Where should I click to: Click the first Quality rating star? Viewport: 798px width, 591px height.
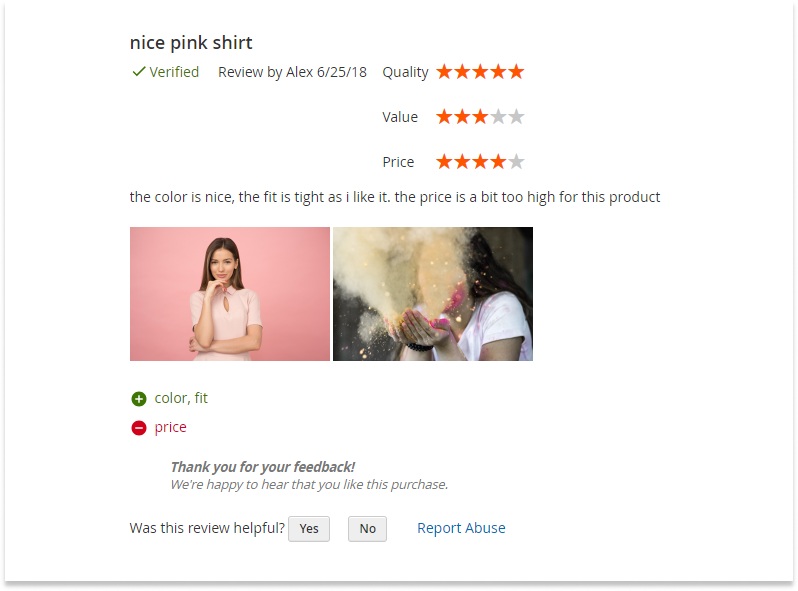pos(444,72)
